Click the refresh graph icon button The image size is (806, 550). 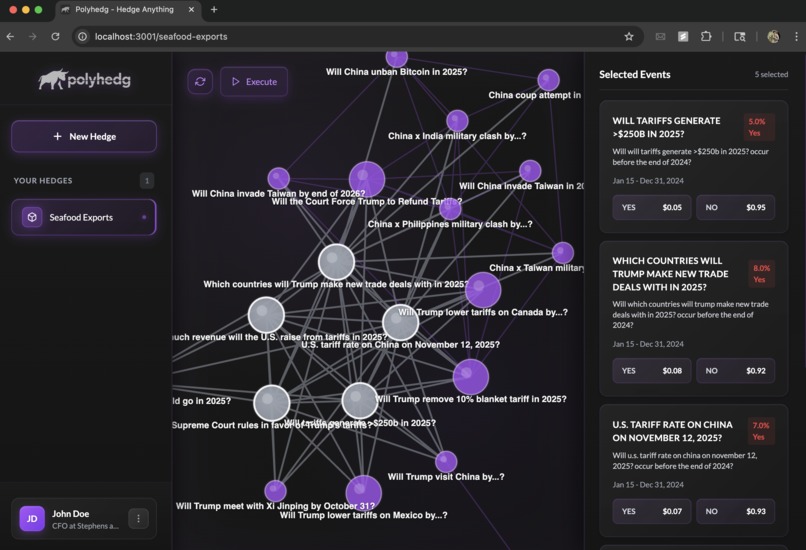[200, 82]
